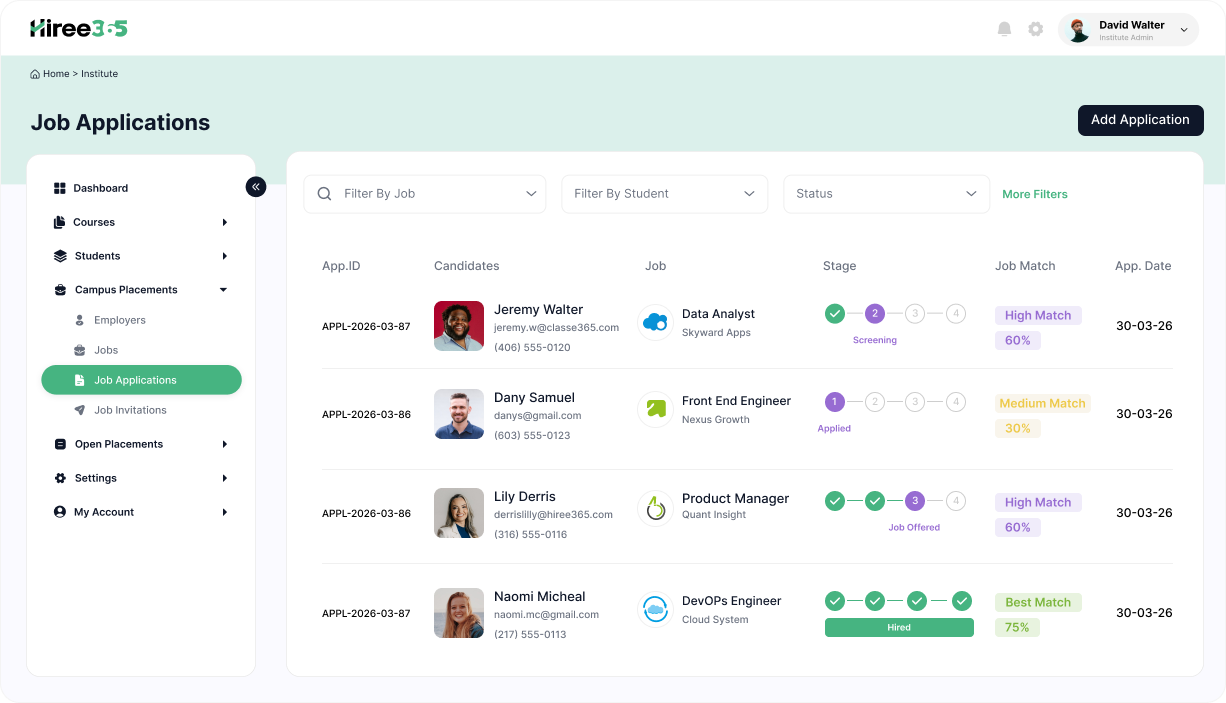Click the Employers person icon

point(80,320)
